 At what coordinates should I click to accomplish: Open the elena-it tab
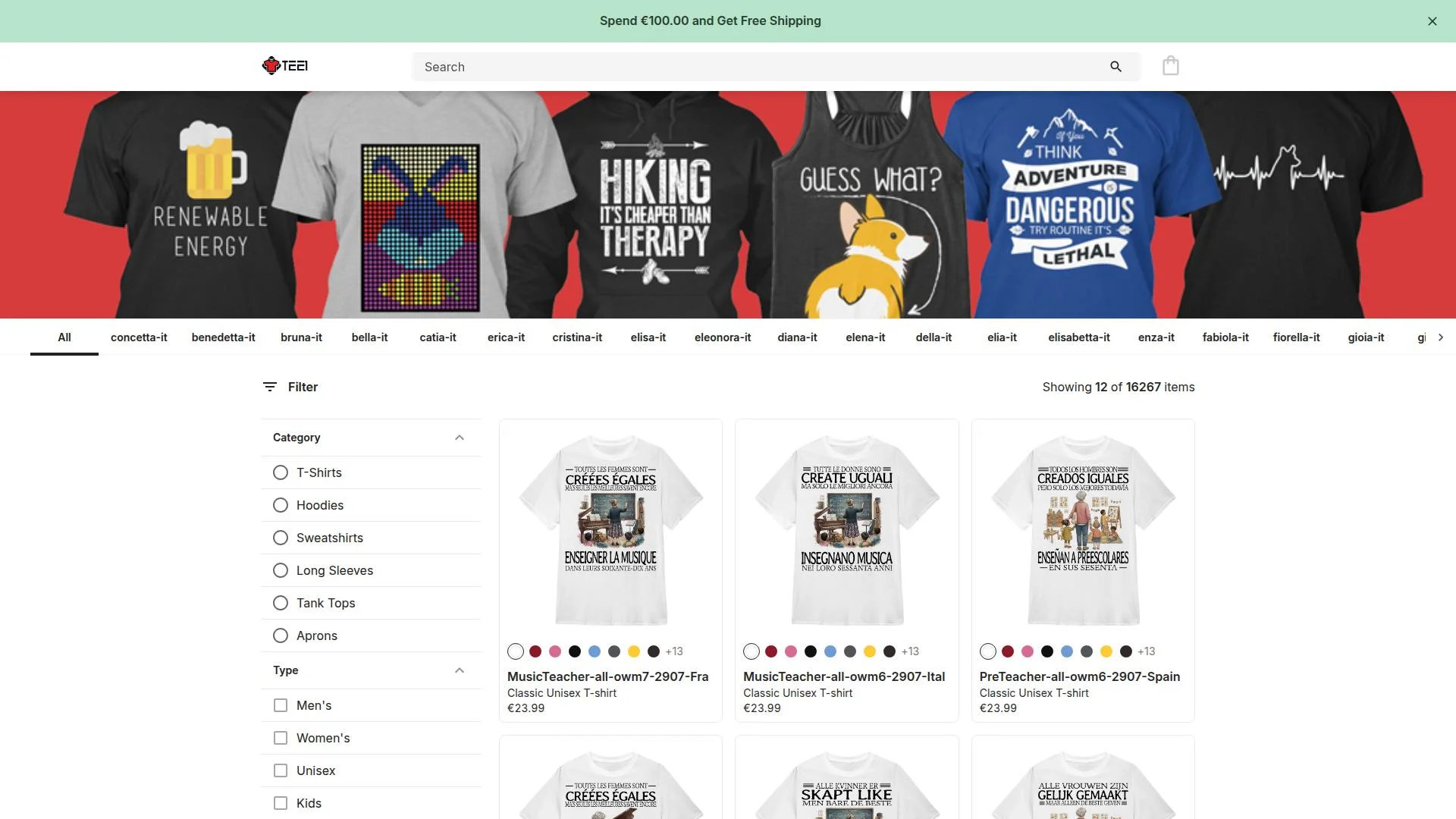[x=865, y=337]
